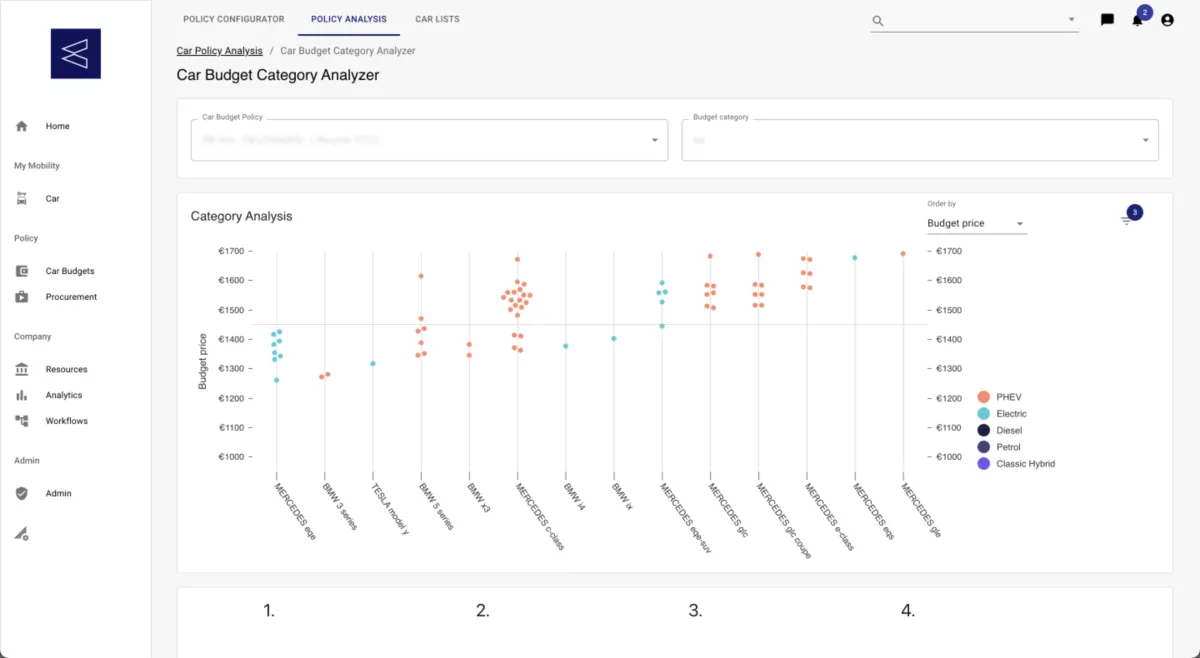Open Car Budgets wallet icon
Screen dimensions: 1200x658
point(22,271)
